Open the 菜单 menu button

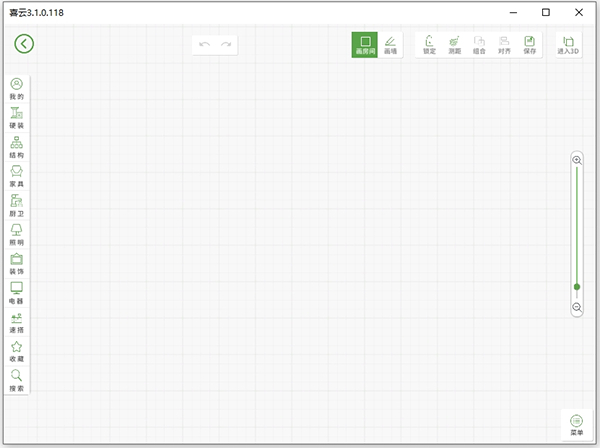[x=576, y=425]
